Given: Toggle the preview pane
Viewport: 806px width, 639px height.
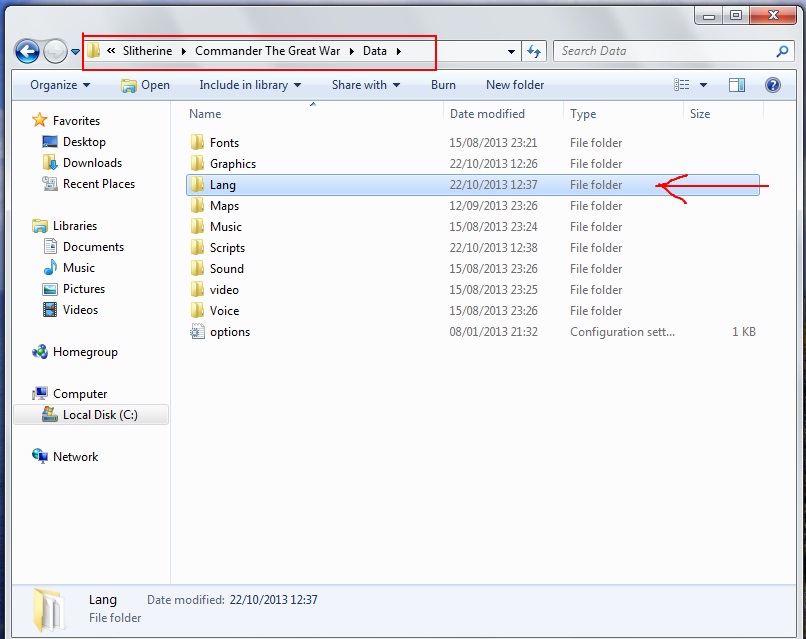Looking at the screenshot, I should 737,85.
